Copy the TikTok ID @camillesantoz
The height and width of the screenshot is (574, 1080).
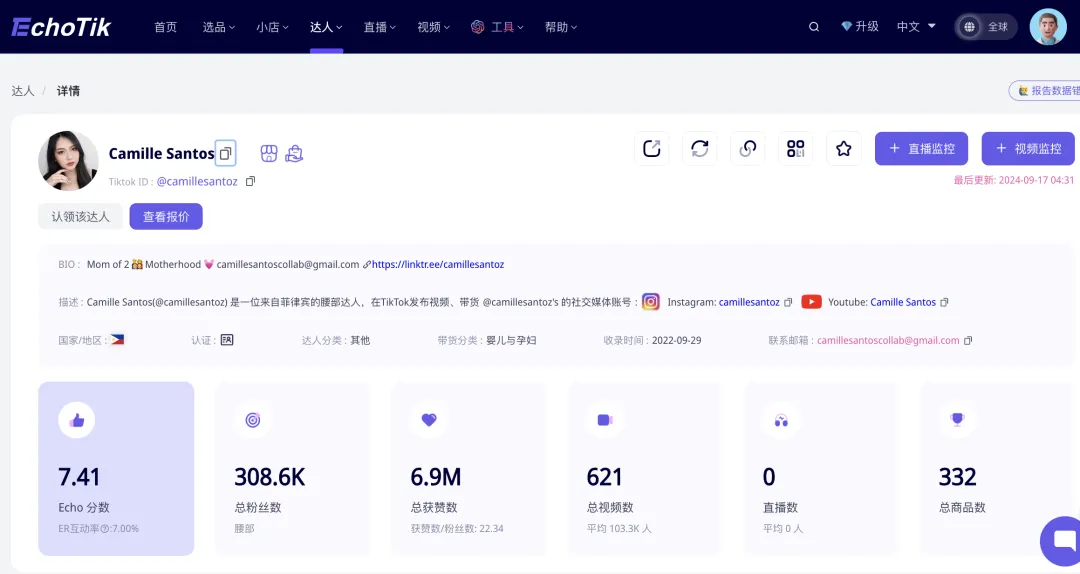(x=251, y=181)
